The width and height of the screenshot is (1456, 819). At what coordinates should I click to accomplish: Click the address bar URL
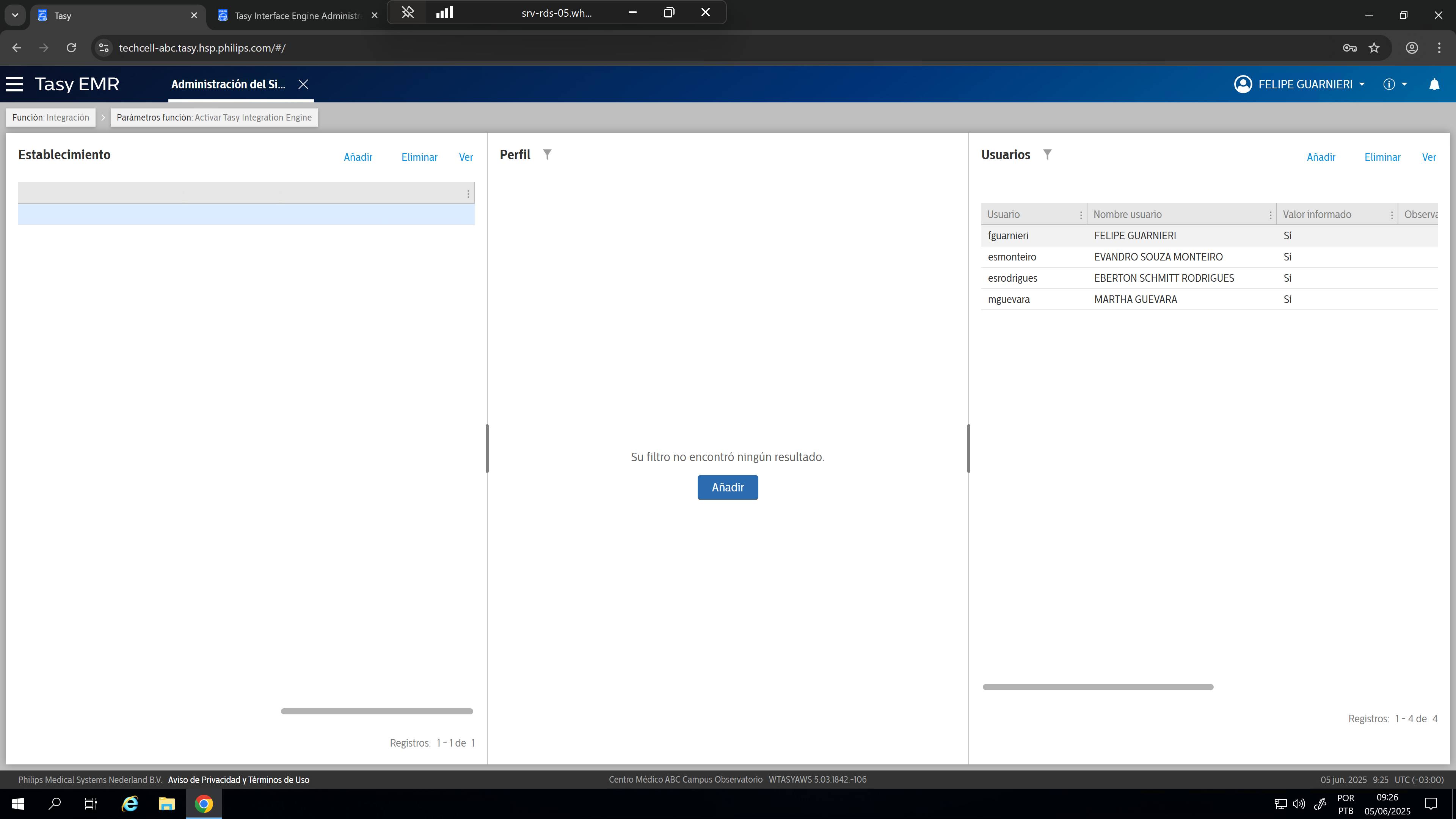click(202, 48)
